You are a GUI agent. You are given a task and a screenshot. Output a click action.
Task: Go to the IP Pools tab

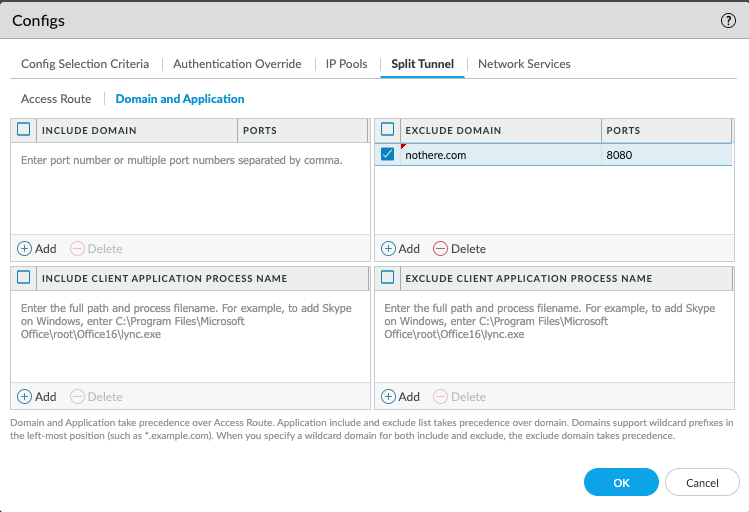coord(346,64)
